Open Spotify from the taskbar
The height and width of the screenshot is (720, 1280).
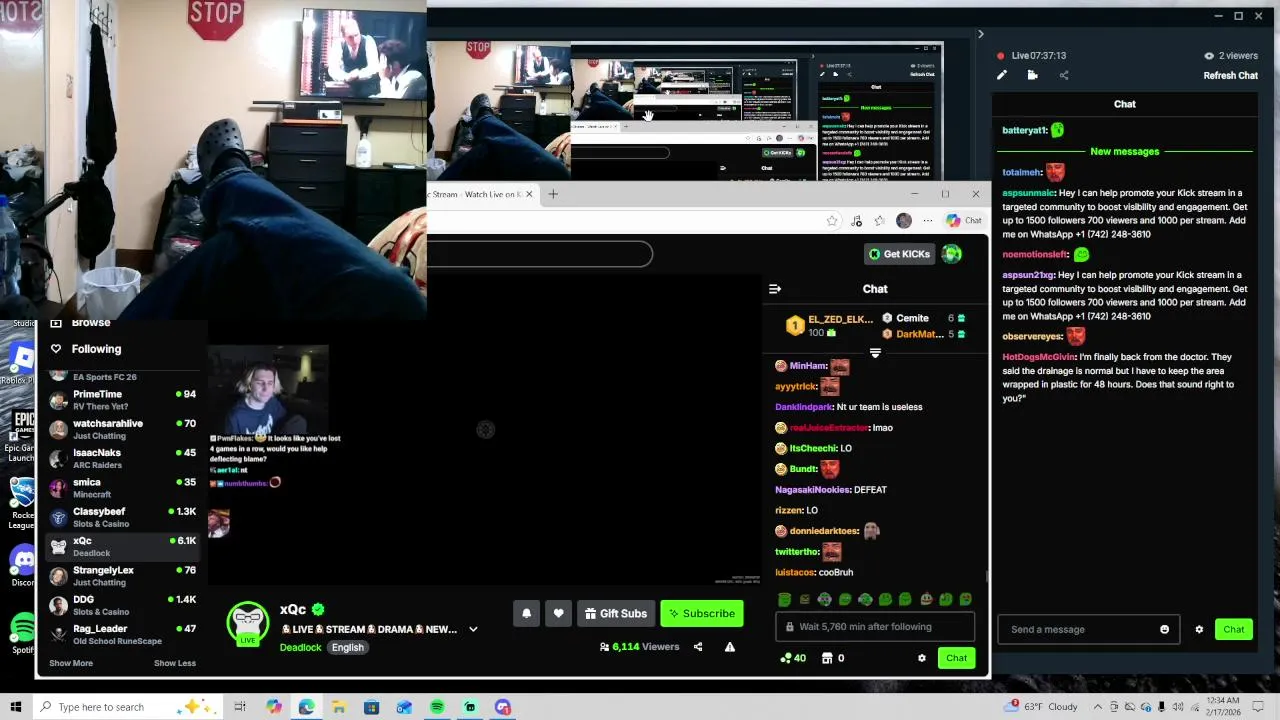pos(437,707)
